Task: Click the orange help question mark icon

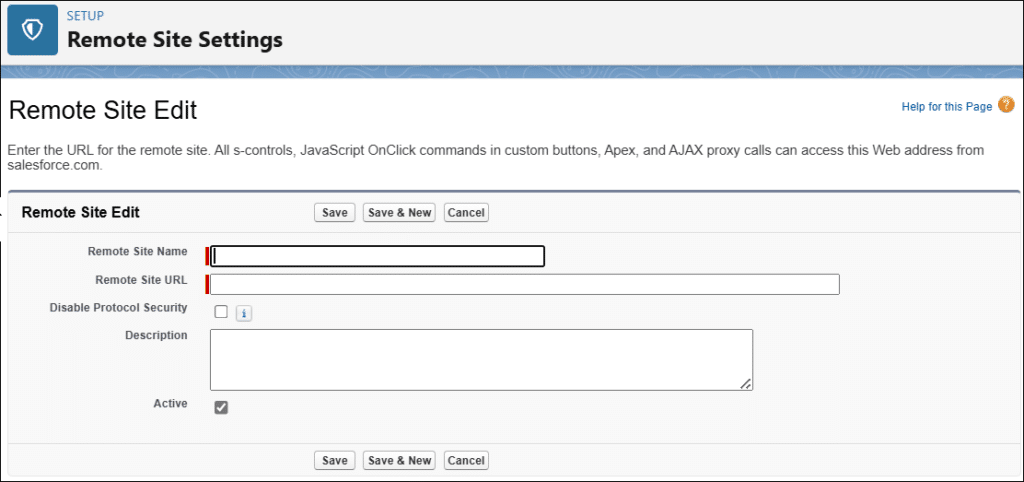Action: coord(1006,104)
